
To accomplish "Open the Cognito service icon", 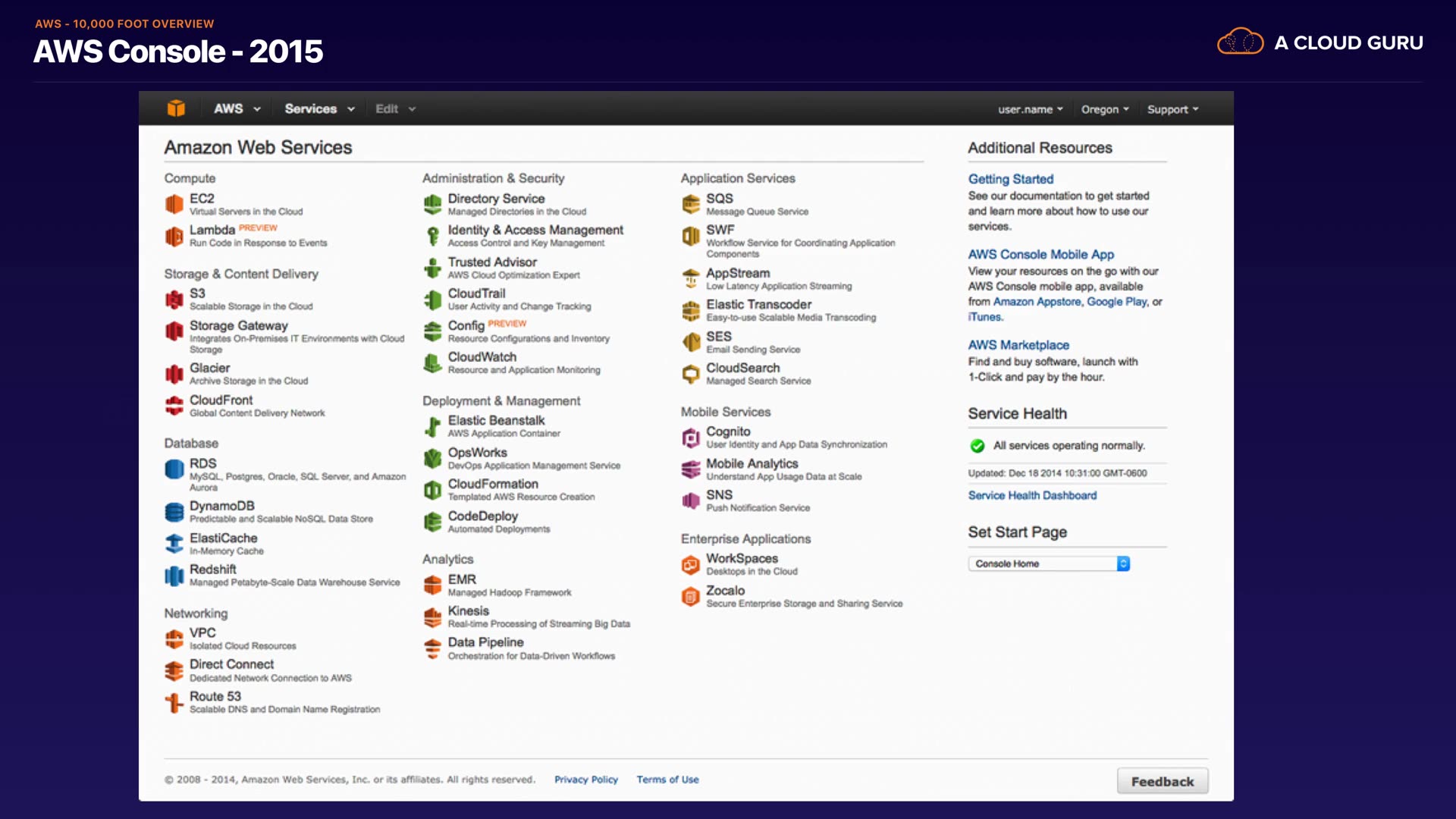I will (691, 438).
